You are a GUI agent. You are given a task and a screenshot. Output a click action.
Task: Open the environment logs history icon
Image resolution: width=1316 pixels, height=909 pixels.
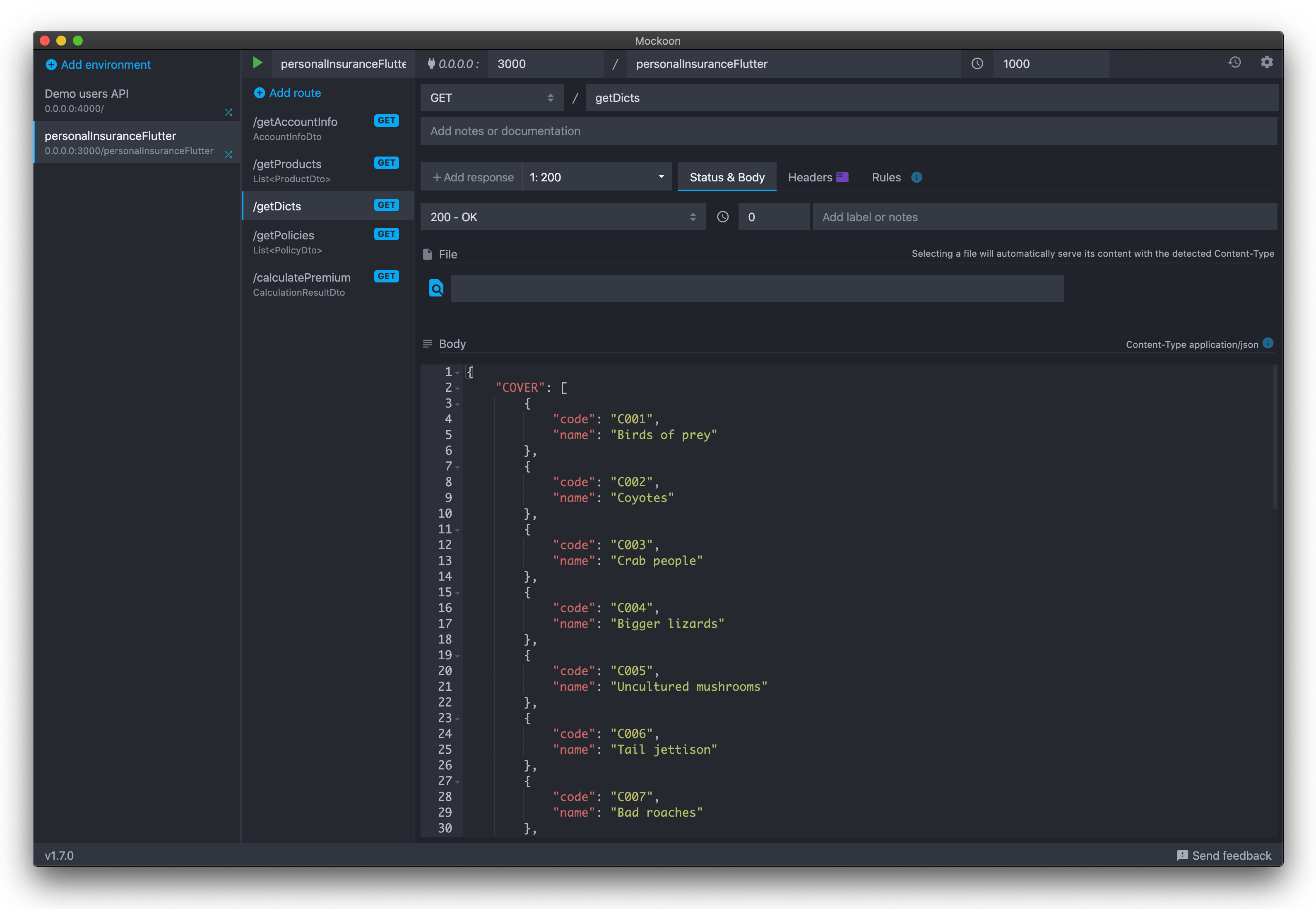1234,63
